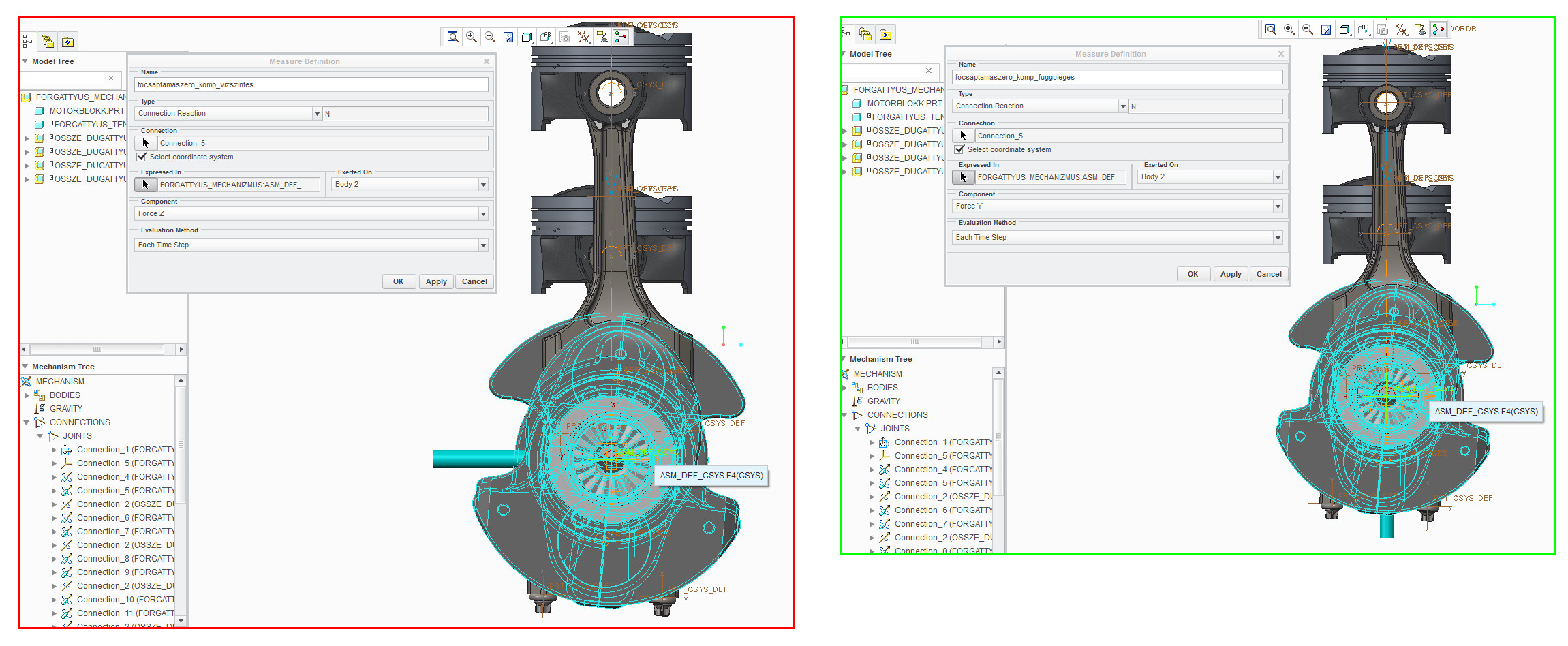
Task: Click Connection selection arrow in fuggoleges dialog
Action: 964,136
